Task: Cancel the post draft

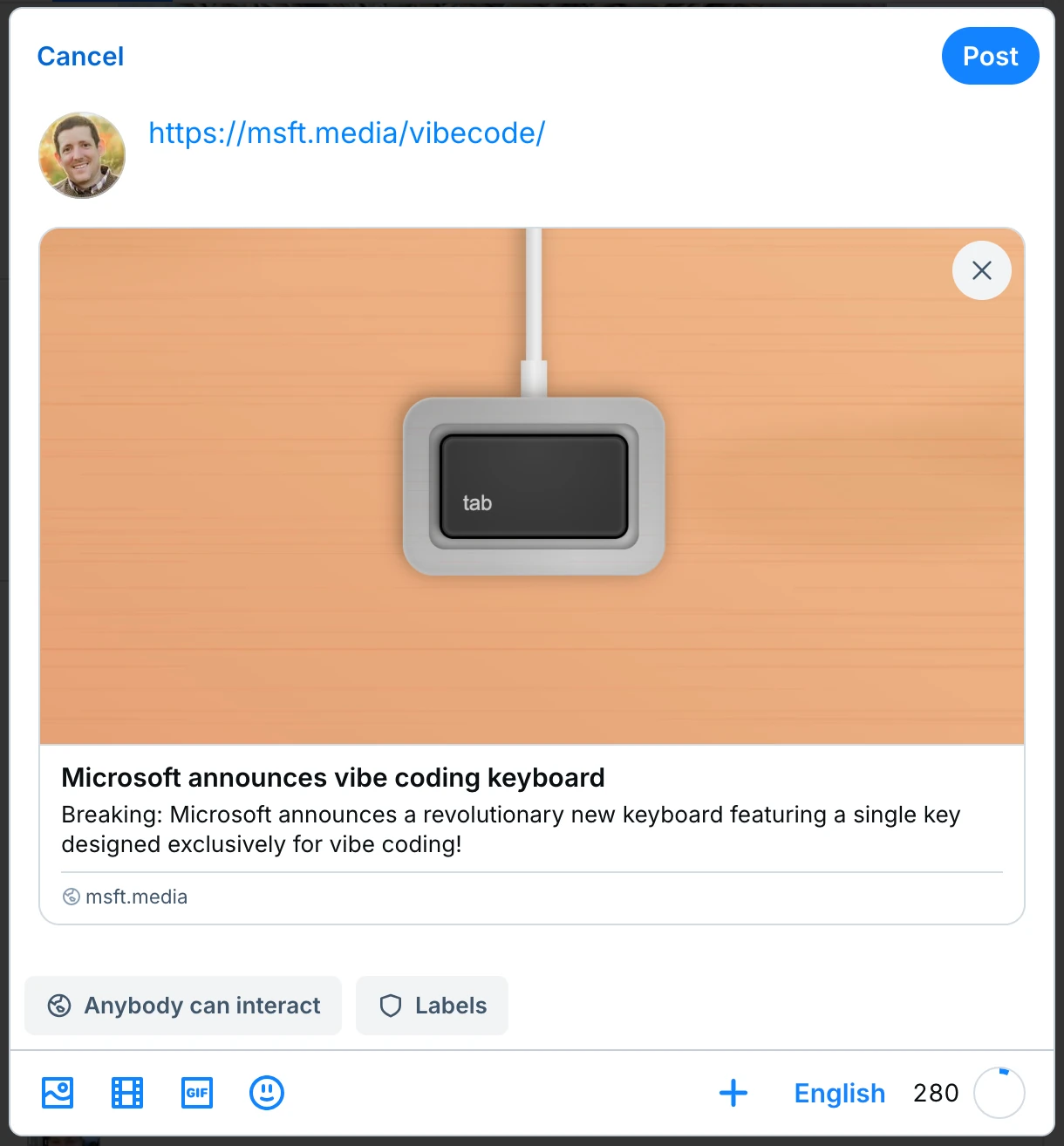Action: [x=80, y=57]
